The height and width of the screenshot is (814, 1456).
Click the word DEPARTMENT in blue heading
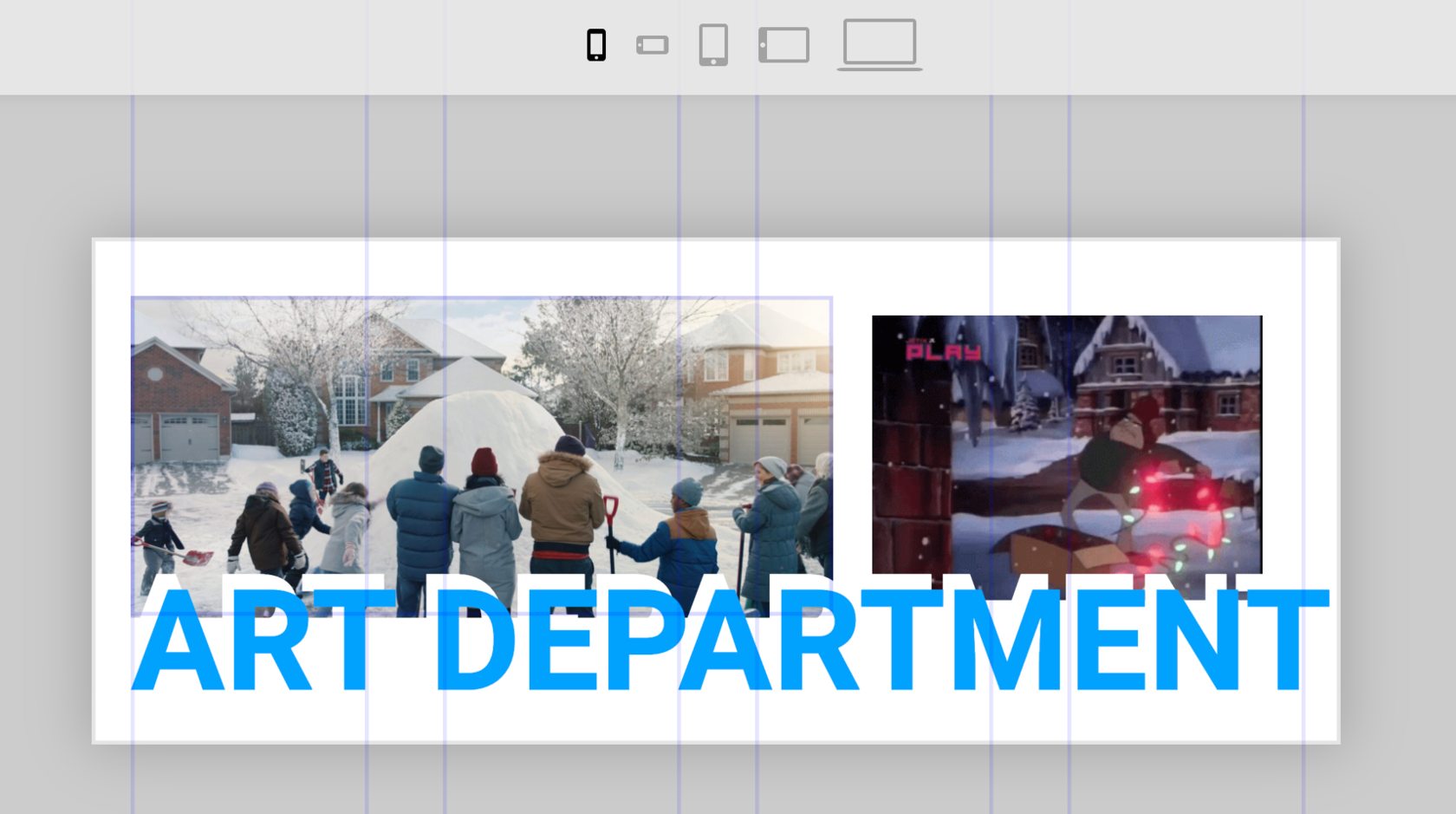880,641
